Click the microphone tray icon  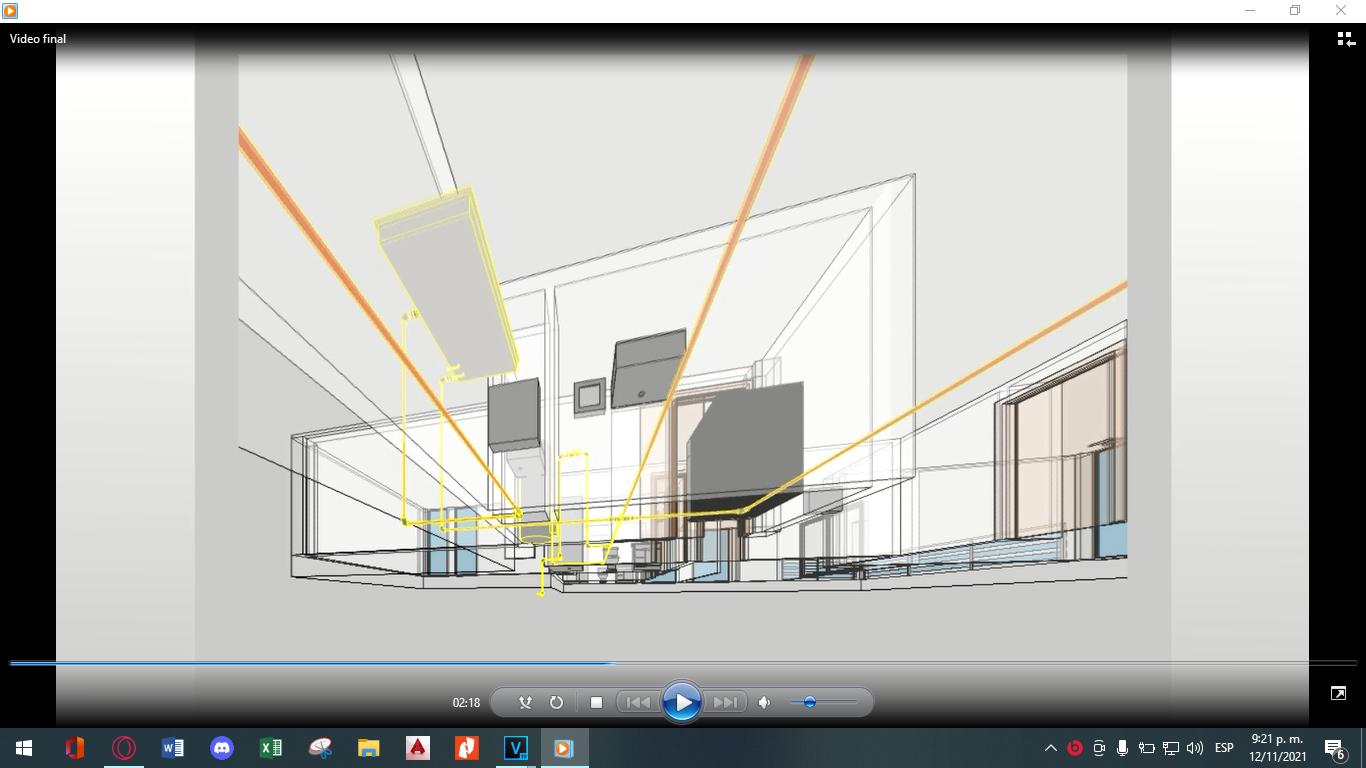[x=1123, y=748]
